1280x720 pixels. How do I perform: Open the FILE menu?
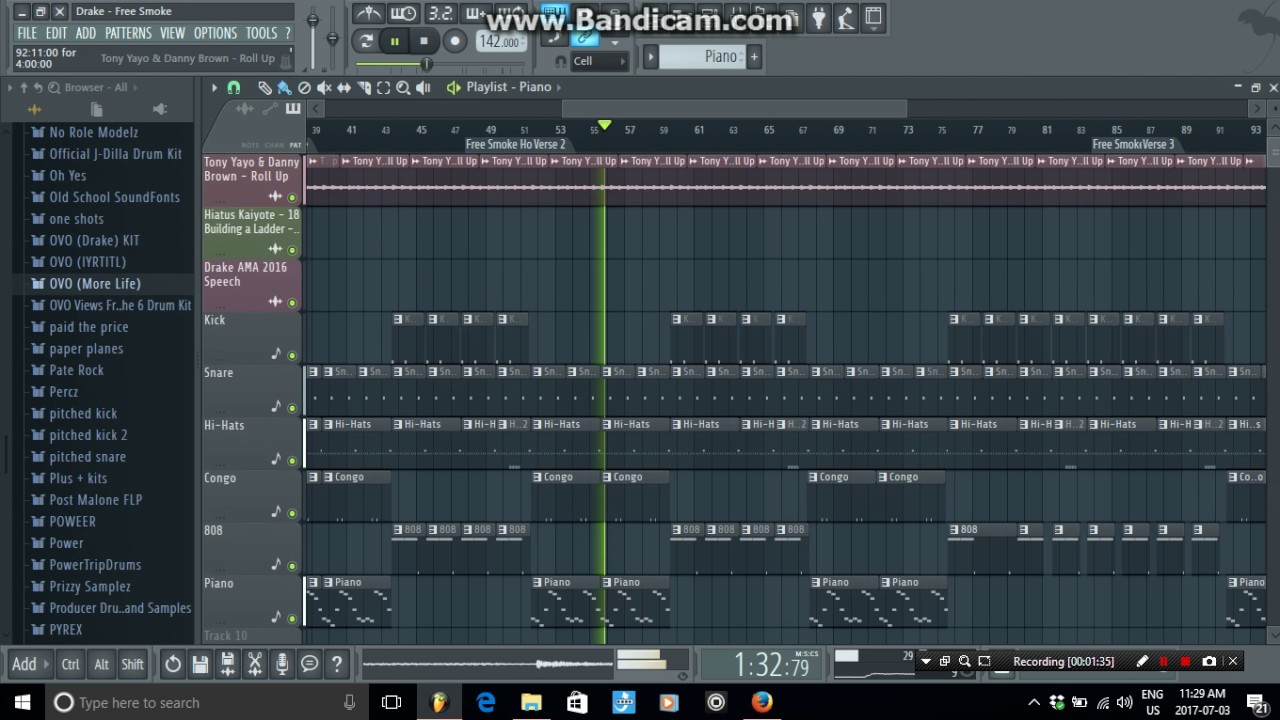(27, 33)
